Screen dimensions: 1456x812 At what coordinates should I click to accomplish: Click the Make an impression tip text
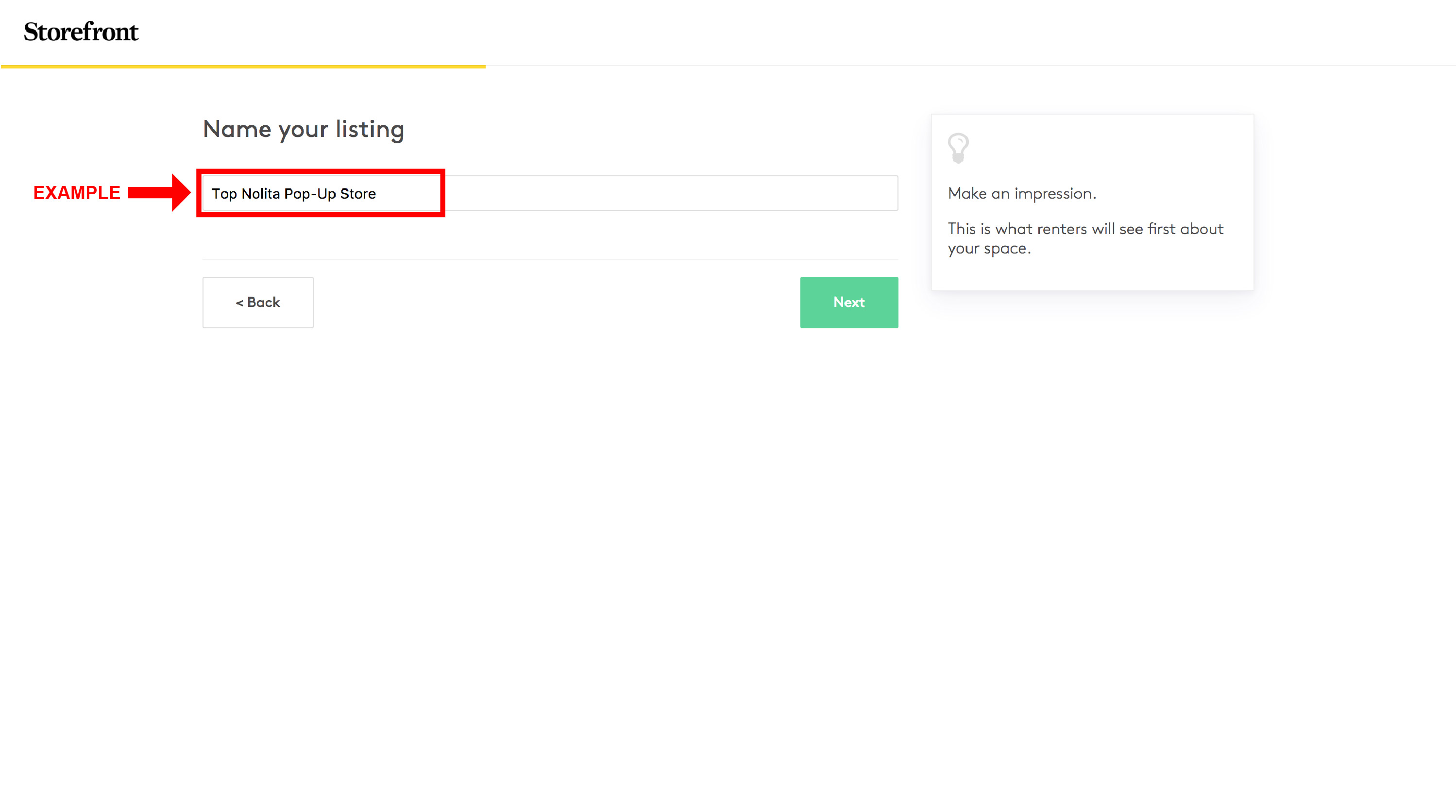point(1022,194)
